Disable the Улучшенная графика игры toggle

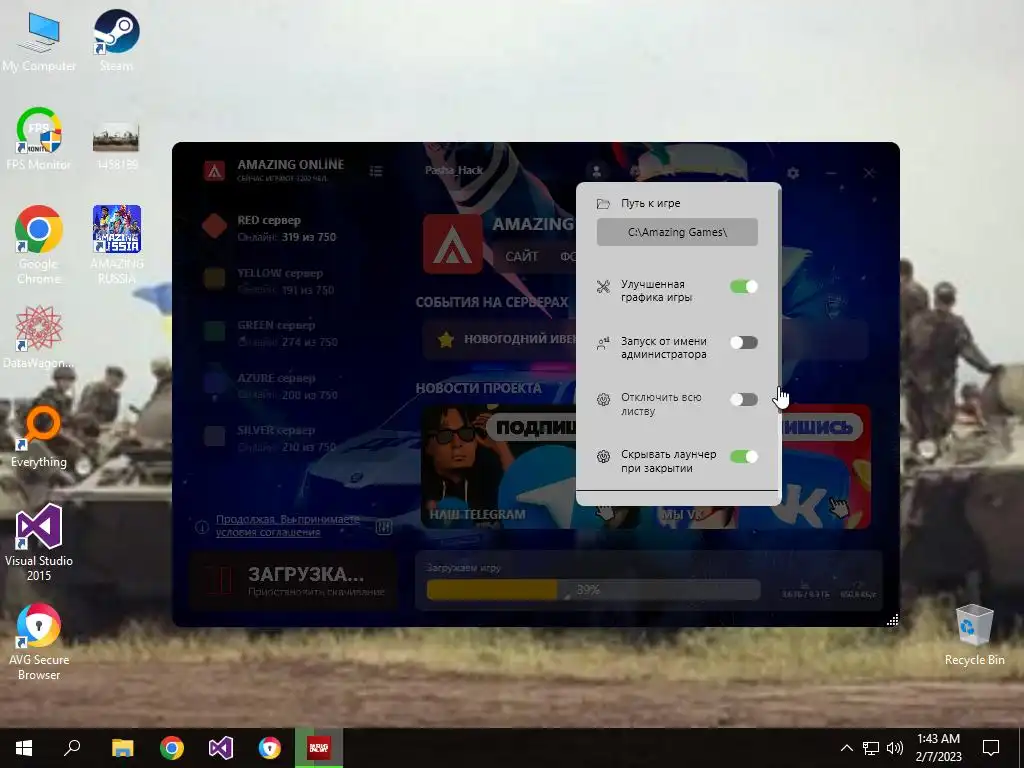744,286
